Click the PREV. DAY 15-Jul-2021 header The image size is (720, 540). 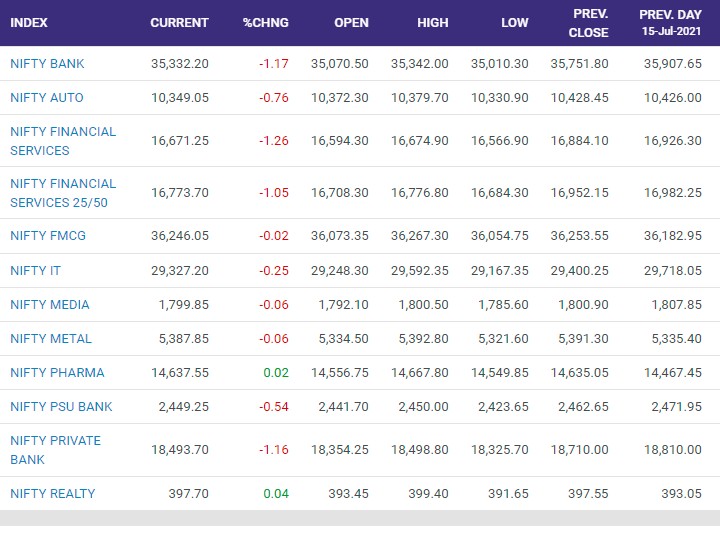pyautogui.click(x=670, y=23)
